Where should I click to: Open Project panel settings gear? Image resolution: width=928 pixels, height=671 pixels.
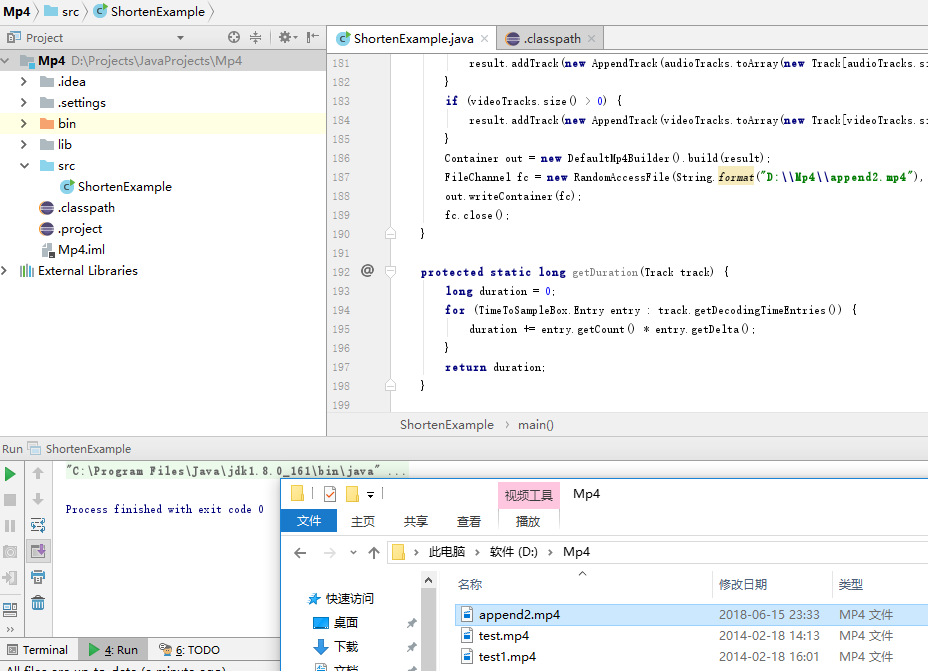[x=288, y=37]
